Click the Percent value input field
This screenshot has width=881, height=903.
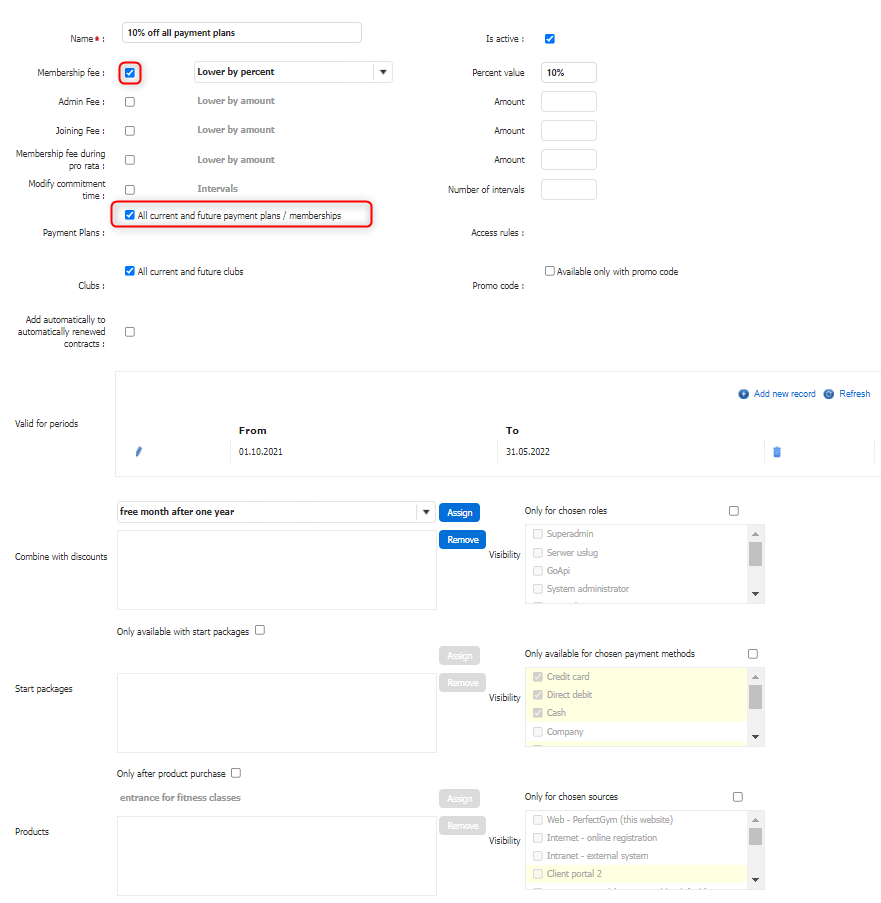tap(568, 73)
